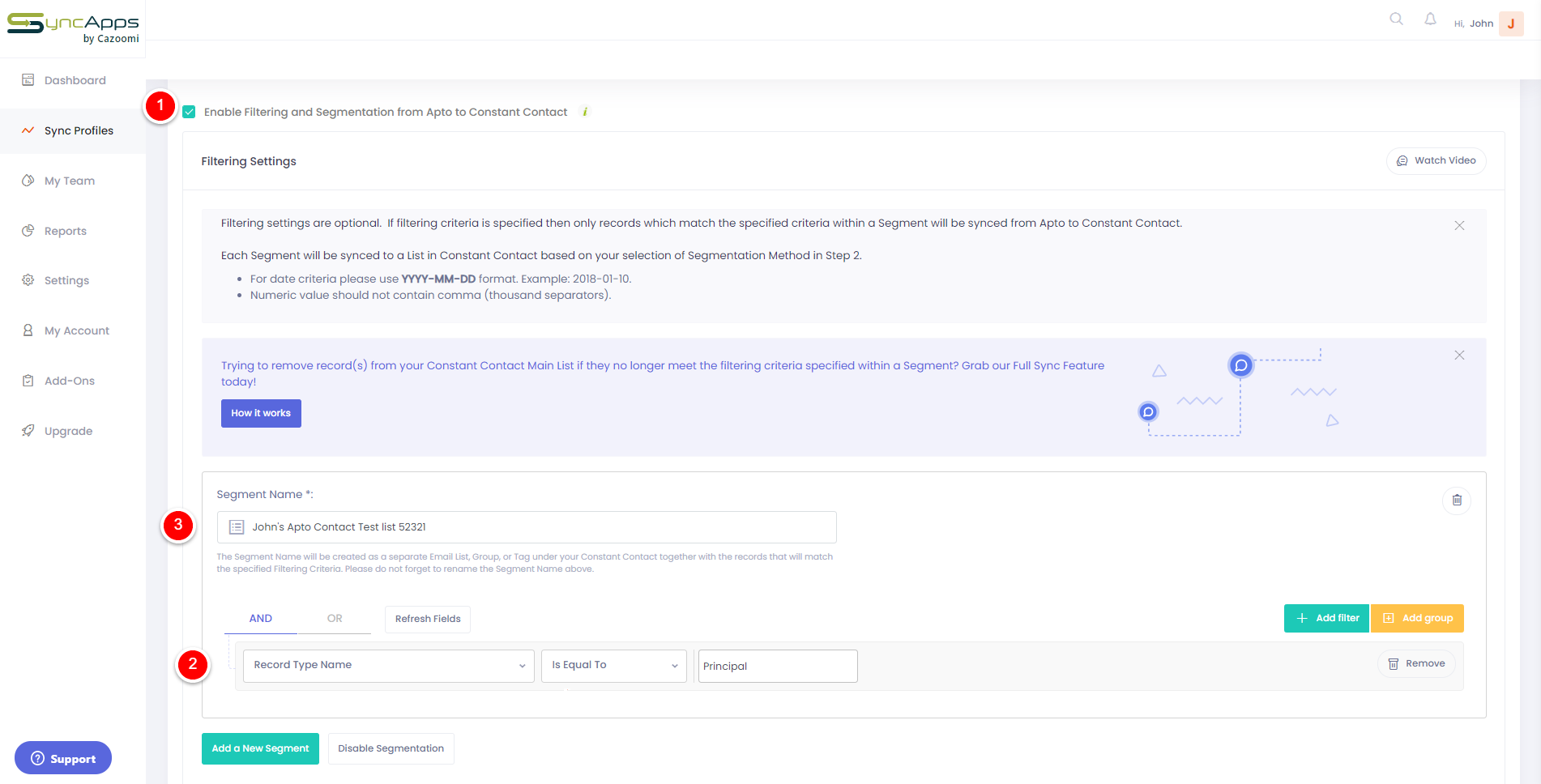Click the My Account person icon
The width and height of the screenshot is (1541, 784).
(x=28, y=330)
